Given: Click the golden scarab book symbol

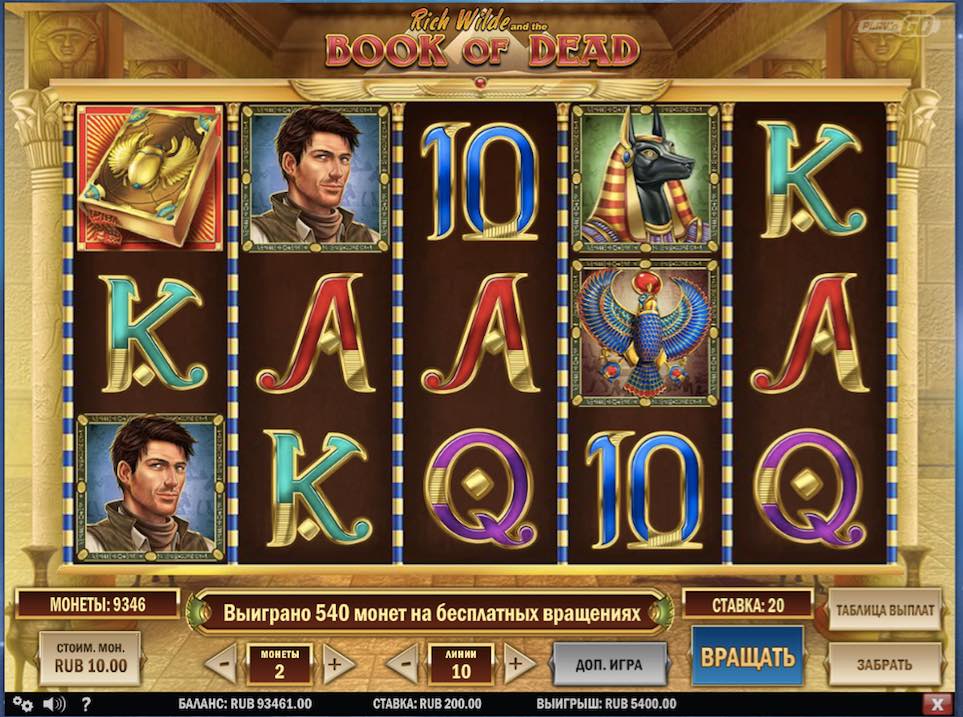Looking at the screenshot, I should (149, 178).
